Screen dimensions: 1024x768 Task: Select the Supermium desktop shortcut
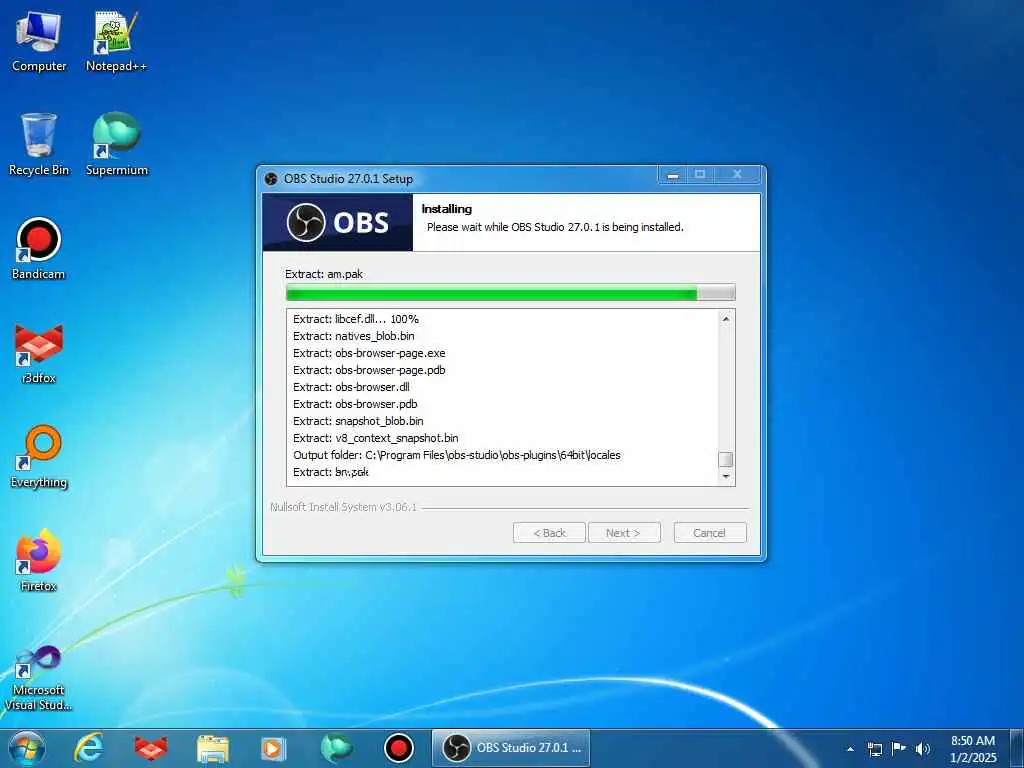click(x=117, y=145)
